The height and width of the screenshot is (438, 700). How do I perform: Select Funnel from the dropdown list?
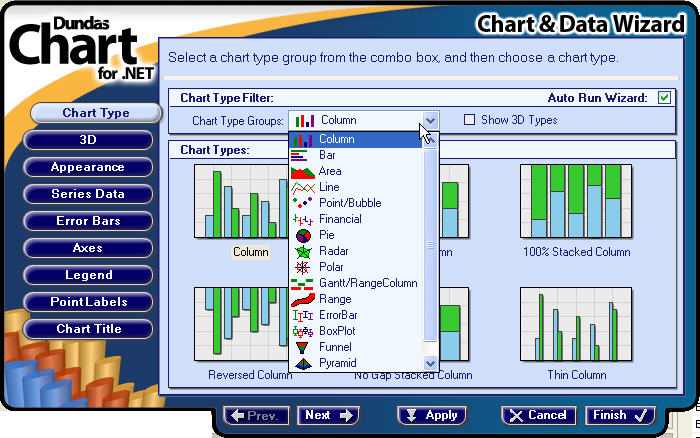356,348
